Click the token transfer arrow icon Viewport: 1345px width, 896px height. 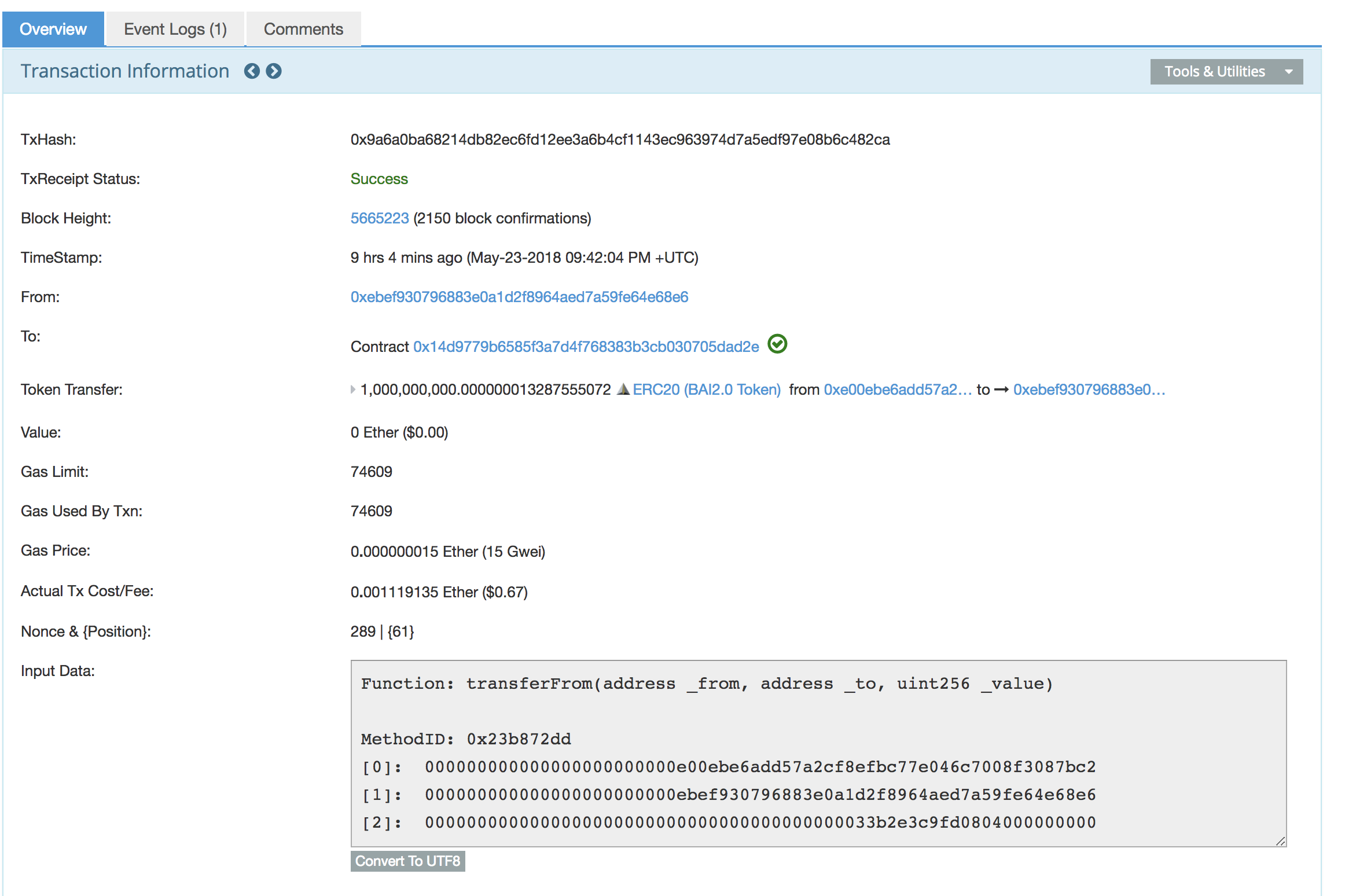tap(1001, 390)
